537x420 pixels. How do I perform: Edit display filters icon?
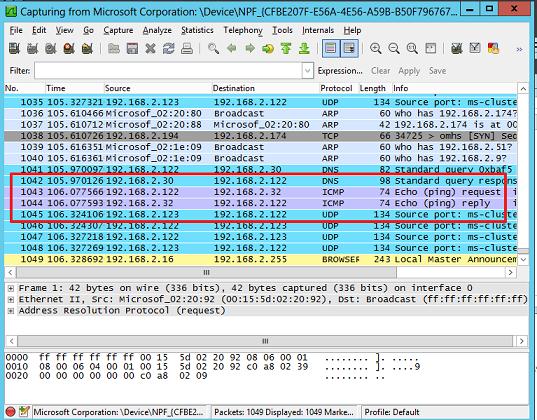(x=475, y=49)
